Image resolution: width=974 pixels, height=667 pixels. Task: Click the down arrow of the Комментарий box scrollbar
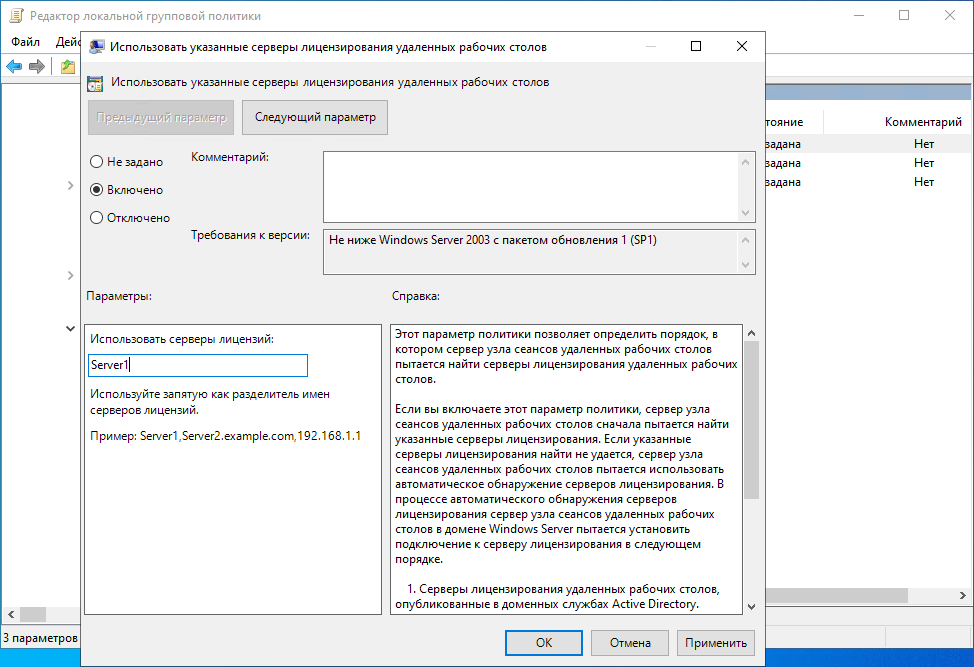click(x=745, y=213)
